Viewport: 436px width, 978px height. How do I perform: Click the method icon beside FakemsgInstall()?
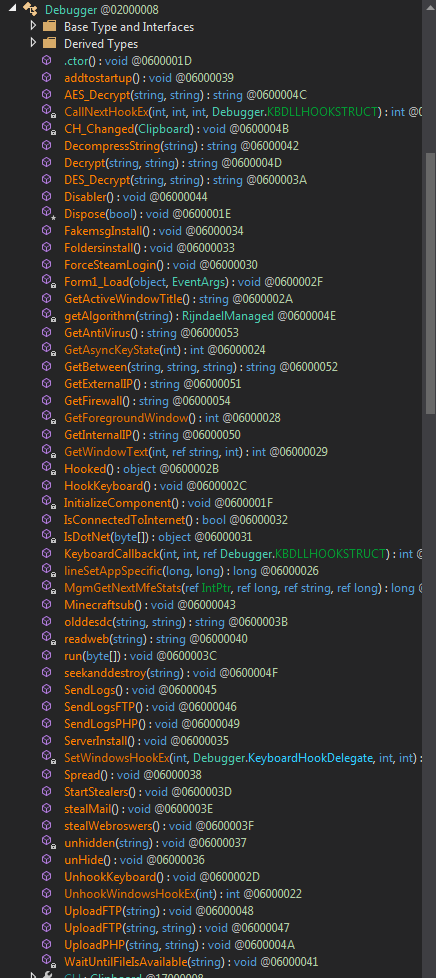point(47,231)
